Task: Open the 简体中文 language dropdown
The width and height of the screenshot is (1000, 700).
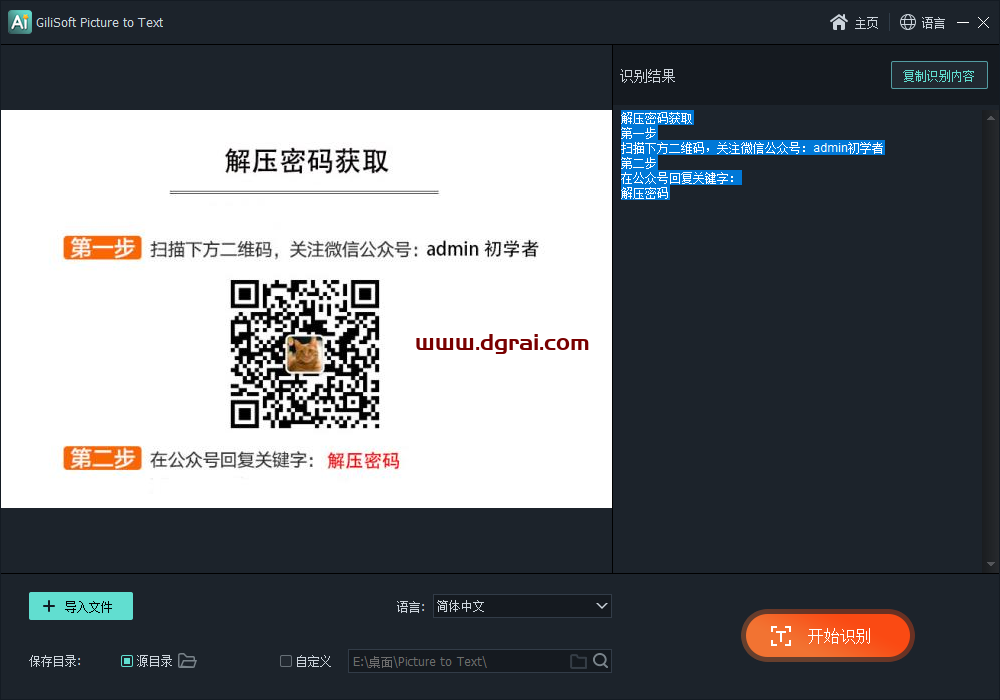Action: 522,606
